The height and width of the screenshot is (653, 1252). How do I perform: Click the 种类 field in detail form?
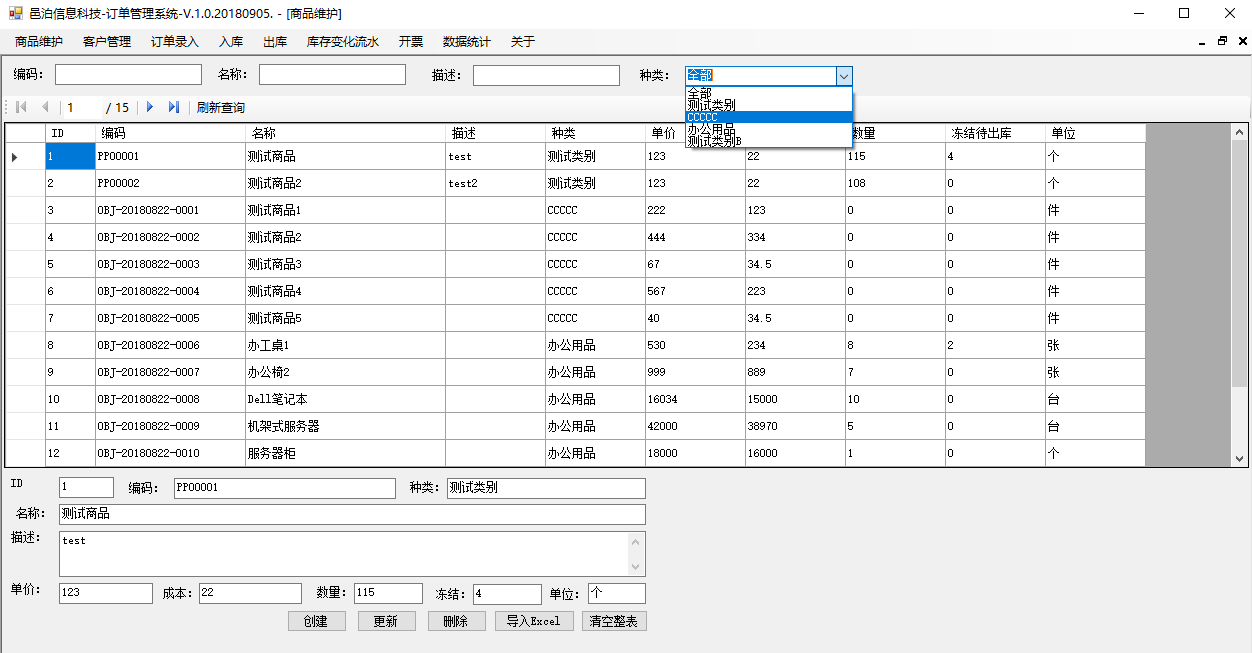click(546, 488)
